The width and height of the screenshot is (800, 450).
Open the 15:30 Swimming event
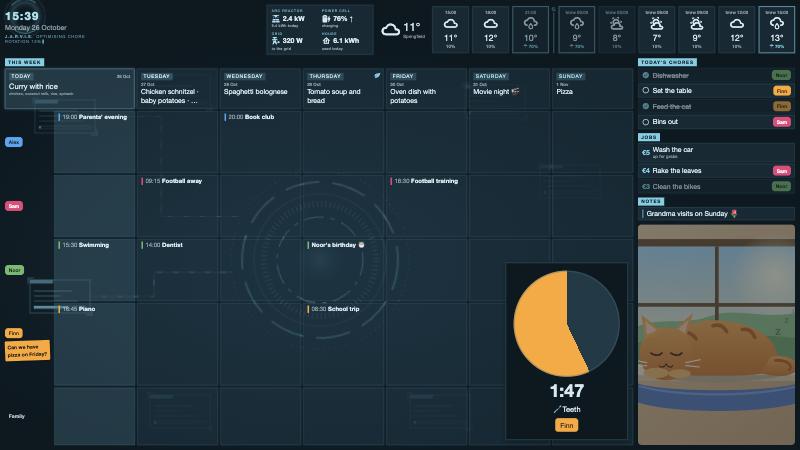[84, 245]
